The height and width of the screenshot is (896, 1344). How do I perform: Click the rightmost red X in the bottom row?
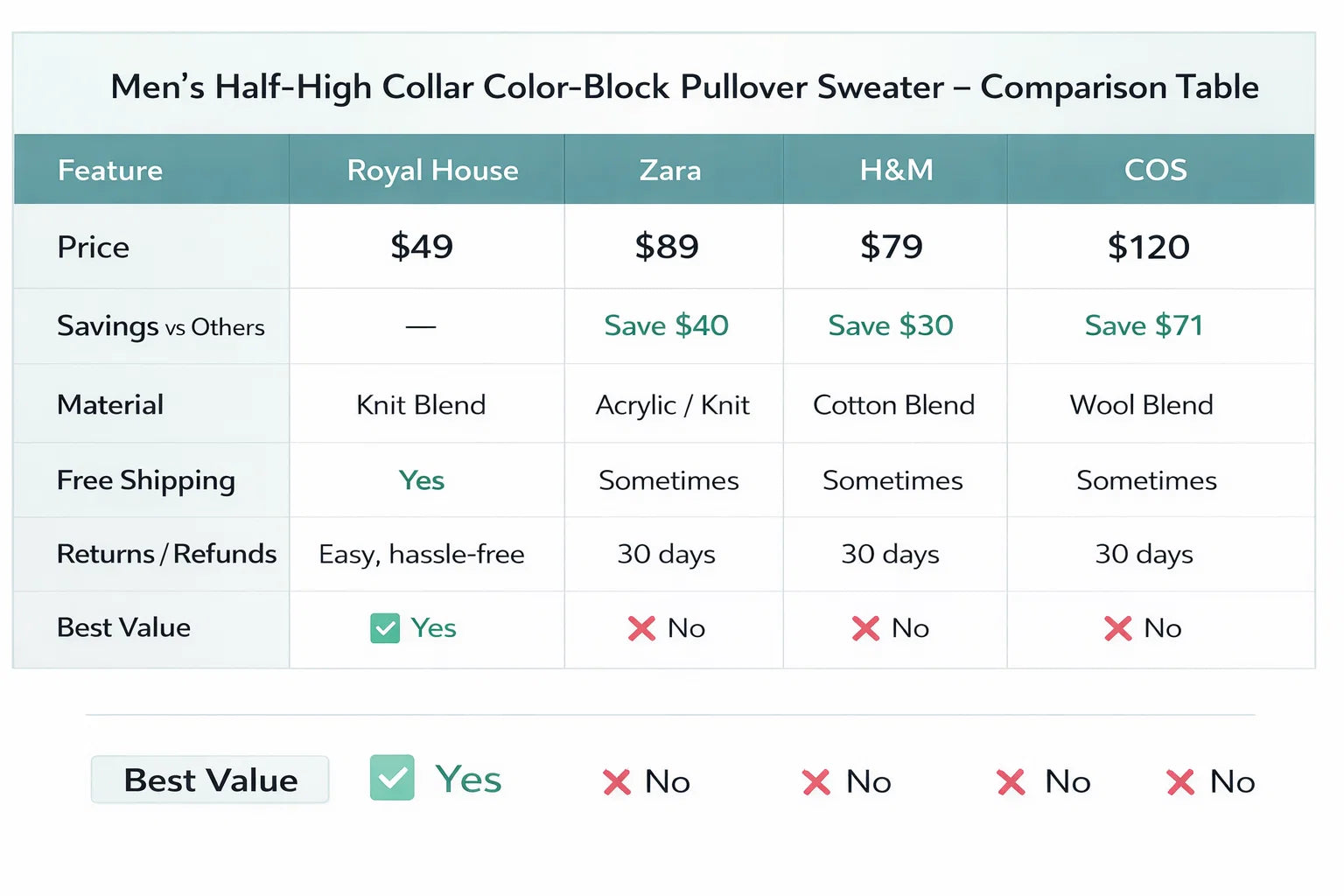point(1180,782)
